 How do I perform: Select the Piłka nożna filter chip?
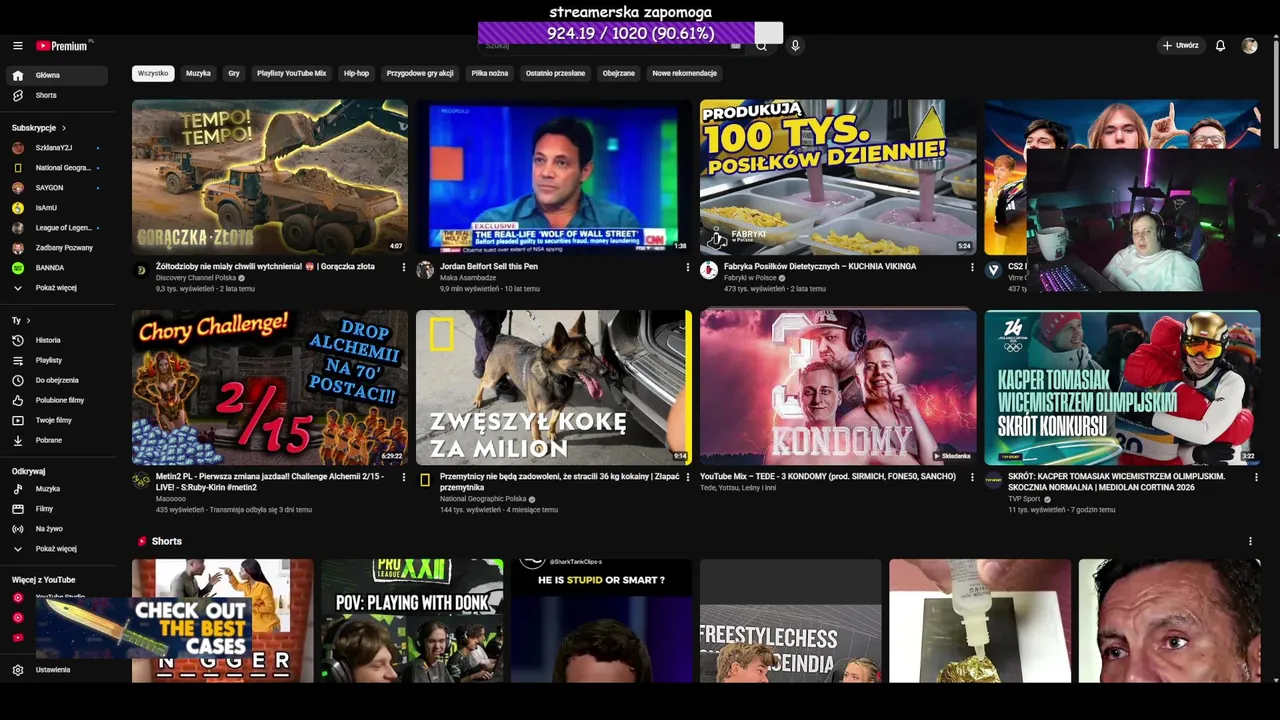[x=490, y=73]
